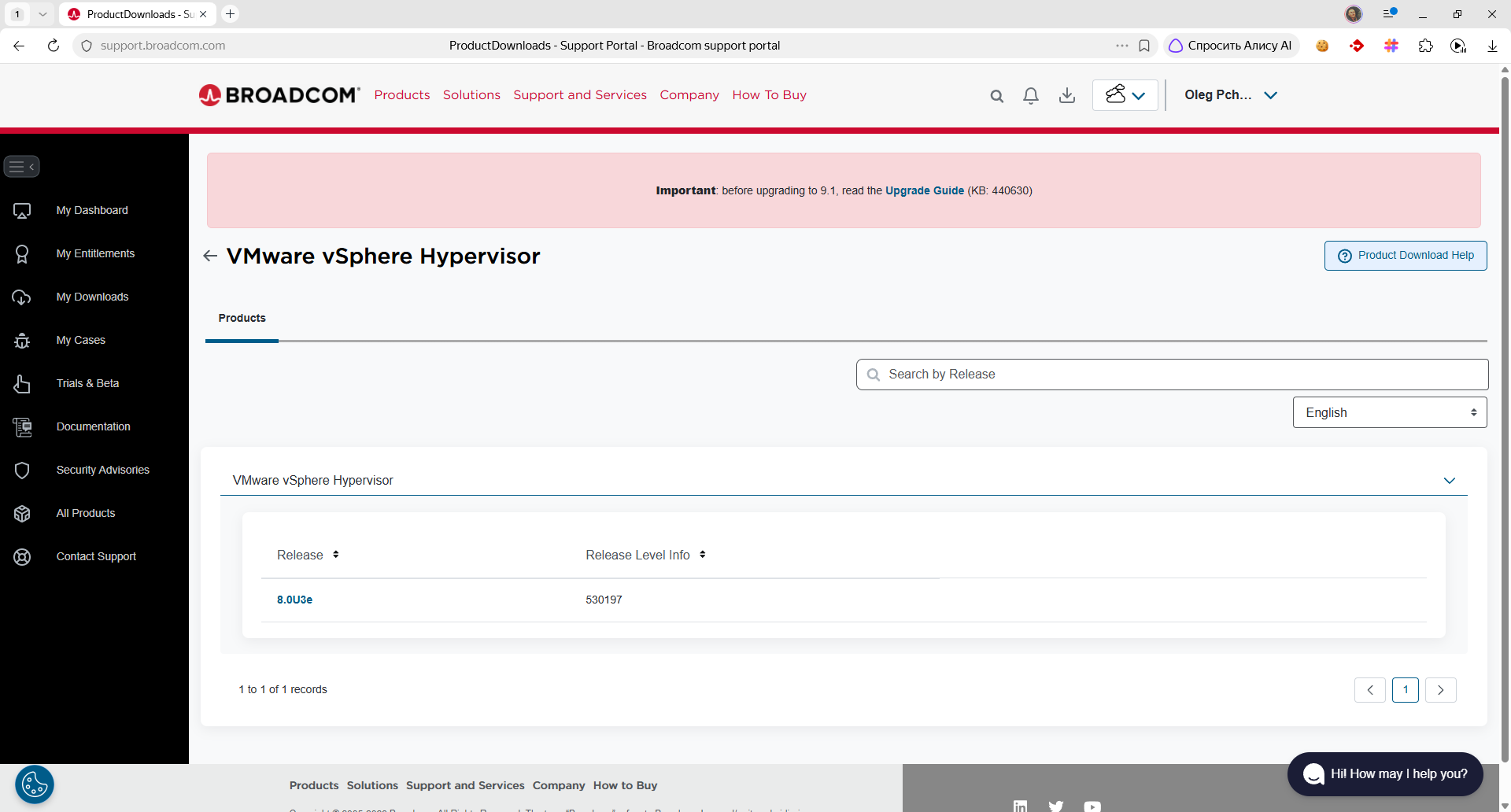The image size is (1511, 812).
Task: Click the Trials & Beta icon
Action: click(22, 384)
